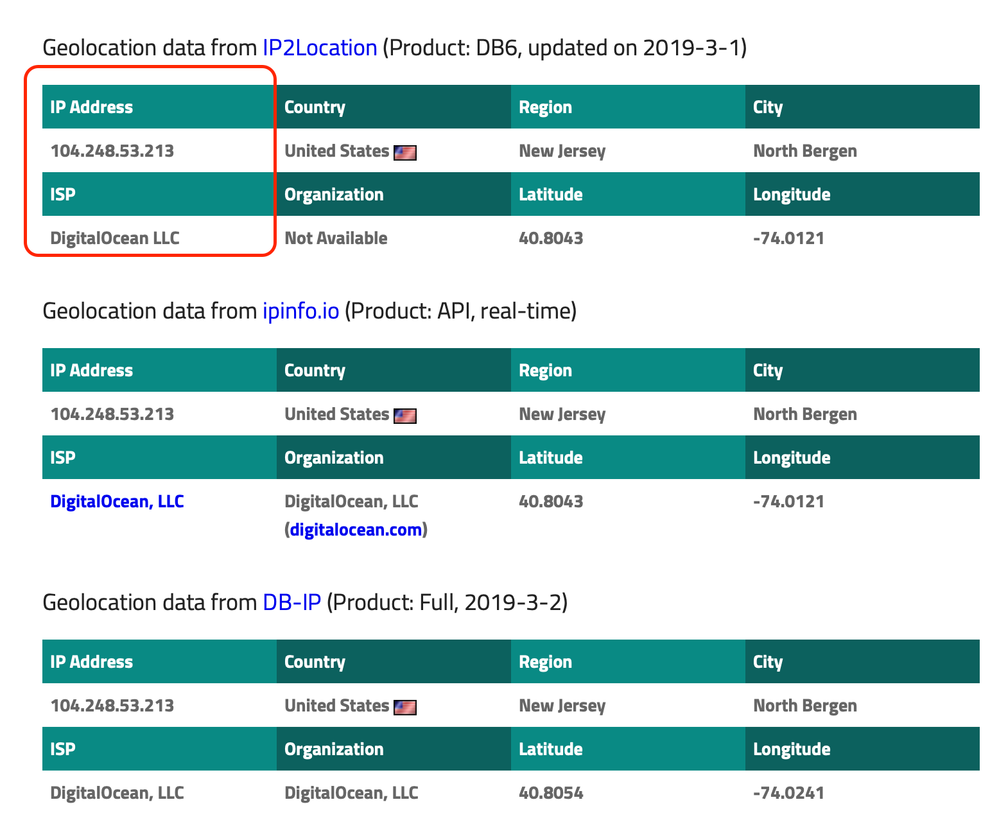Viewport: 999px width, 831px height.
Task: Open the ipinfo.io link
Action: pos(301,311)
